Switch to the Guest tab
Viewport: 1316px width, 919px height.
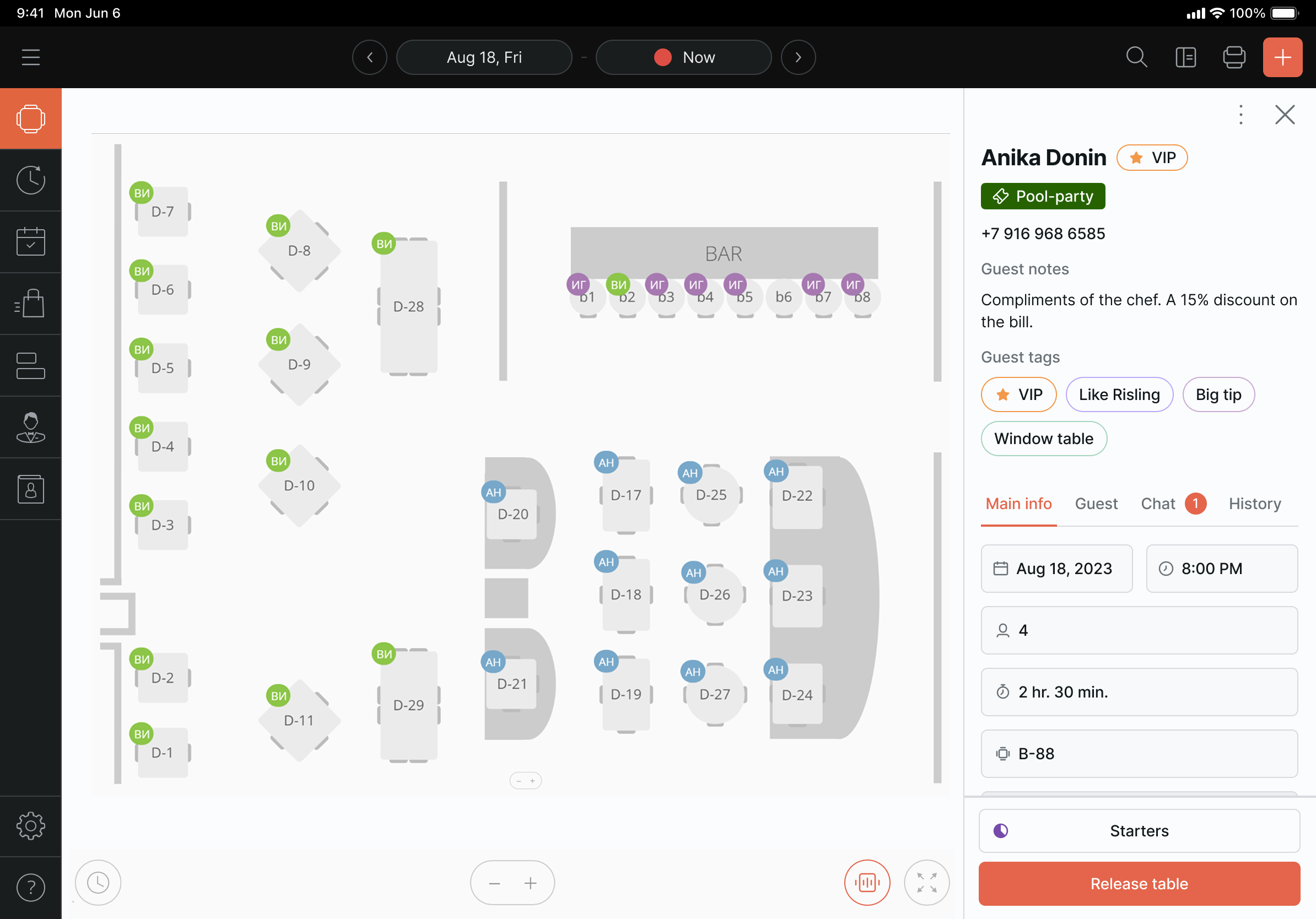tap(1096, 504)
